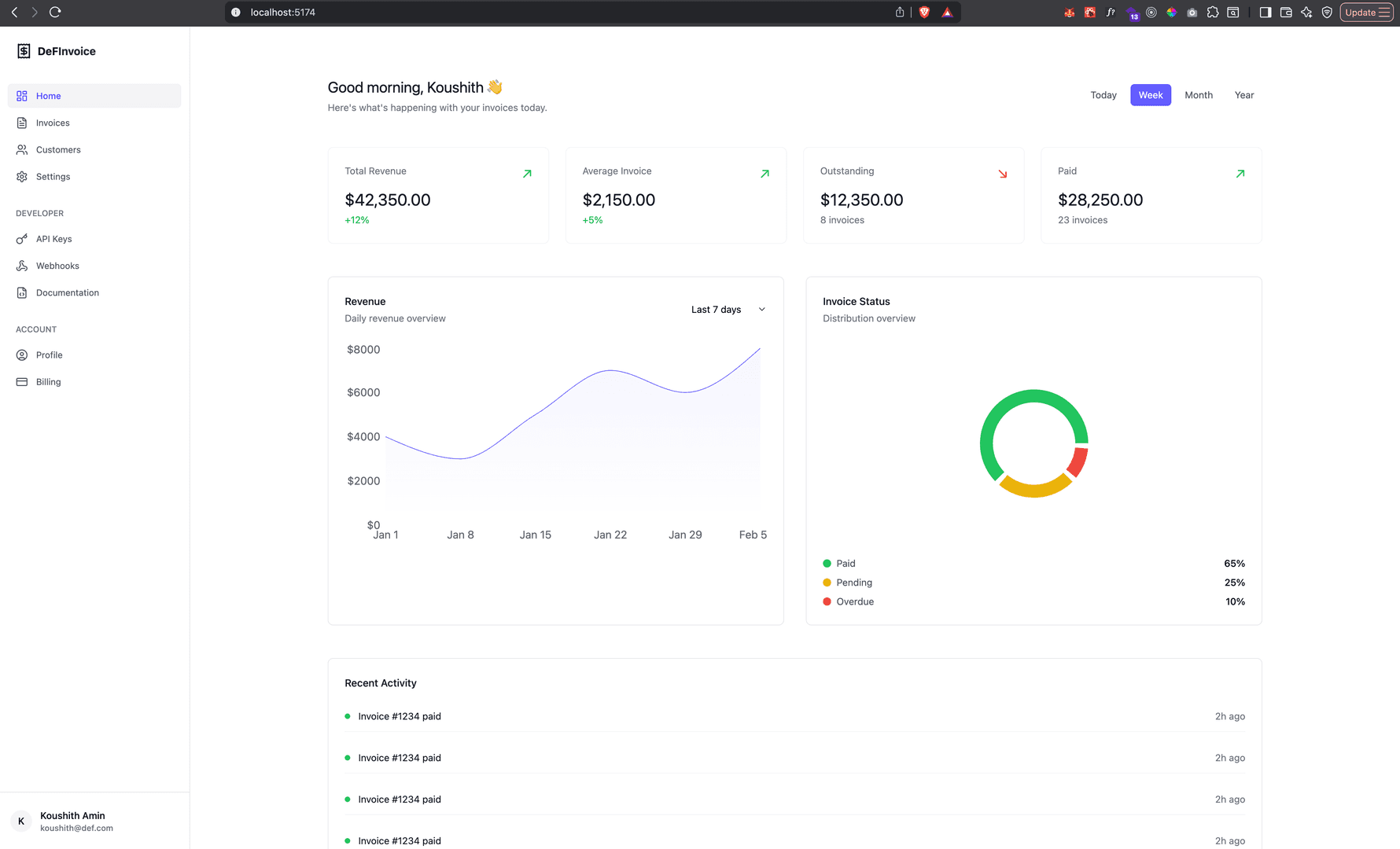Screen dimensions: 1400x849
Task: Open the Documentation page
Action: click(x=67, y=293)
